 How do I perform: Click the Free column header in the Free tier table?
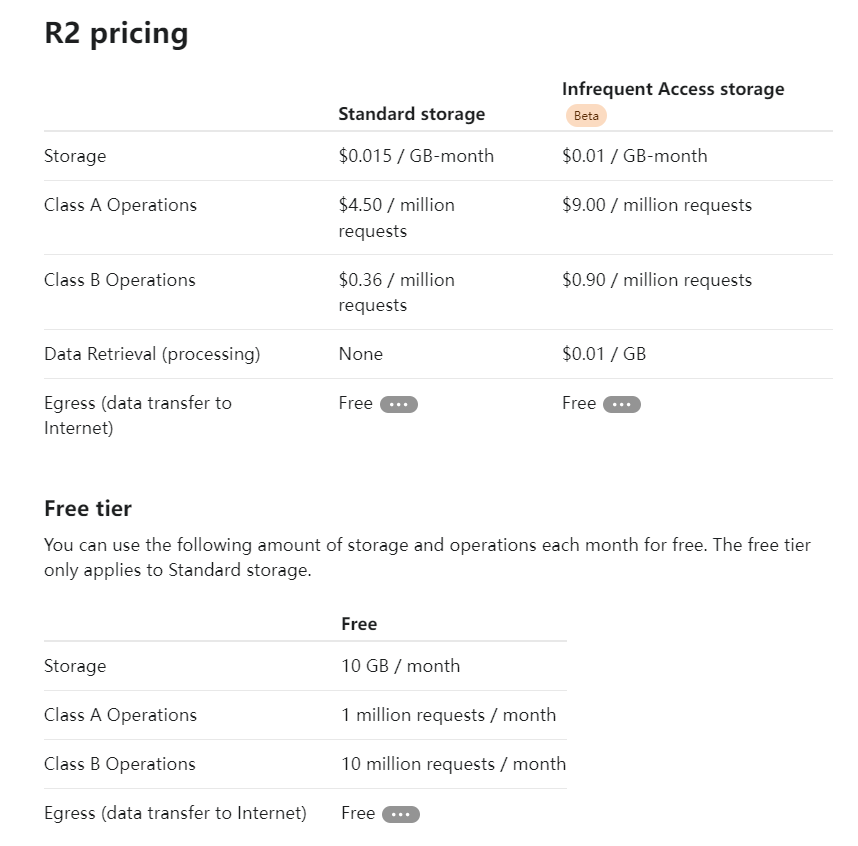359,624
